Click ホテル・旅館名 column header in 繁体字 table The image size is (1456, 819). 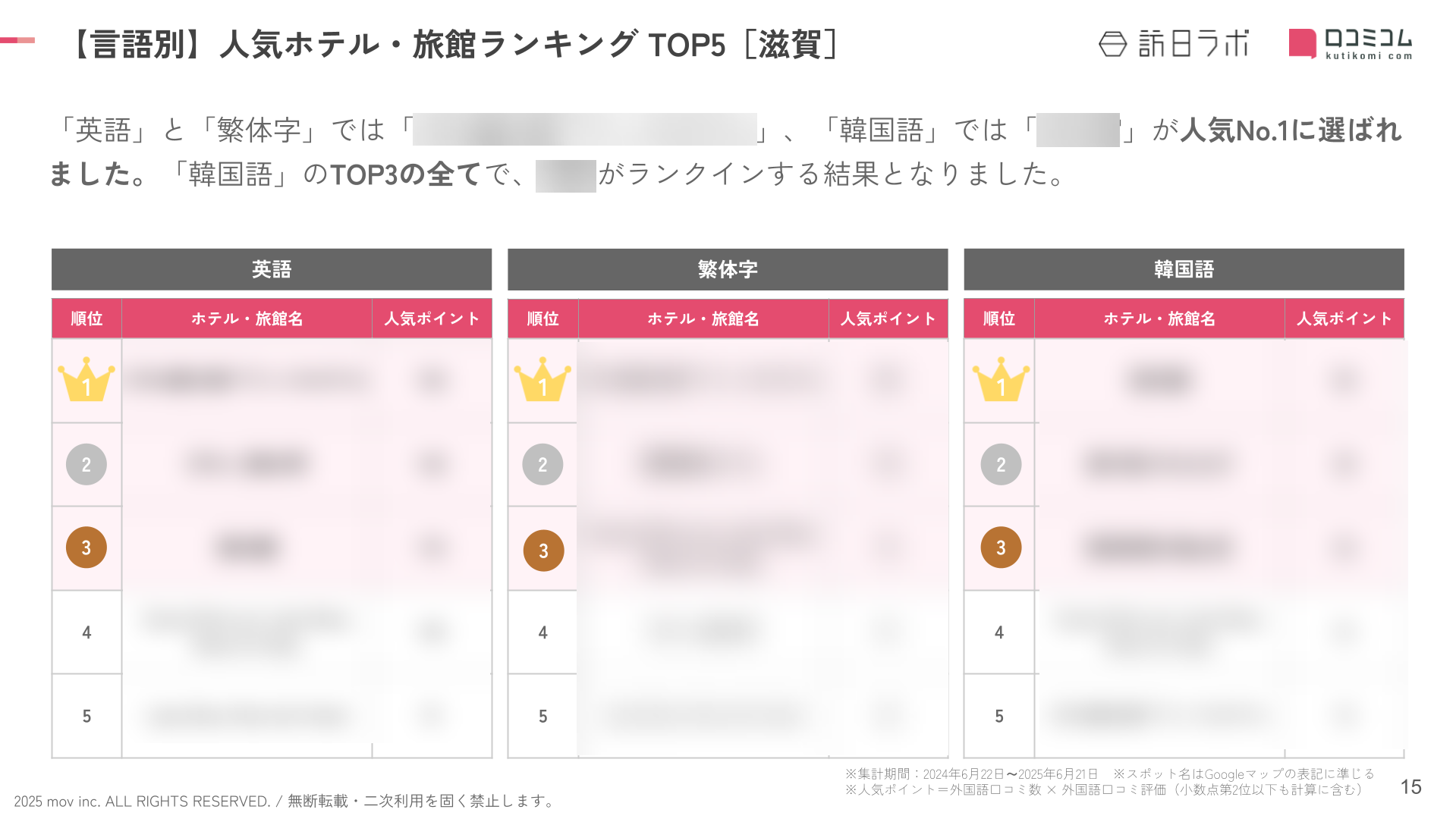[703, 318]
